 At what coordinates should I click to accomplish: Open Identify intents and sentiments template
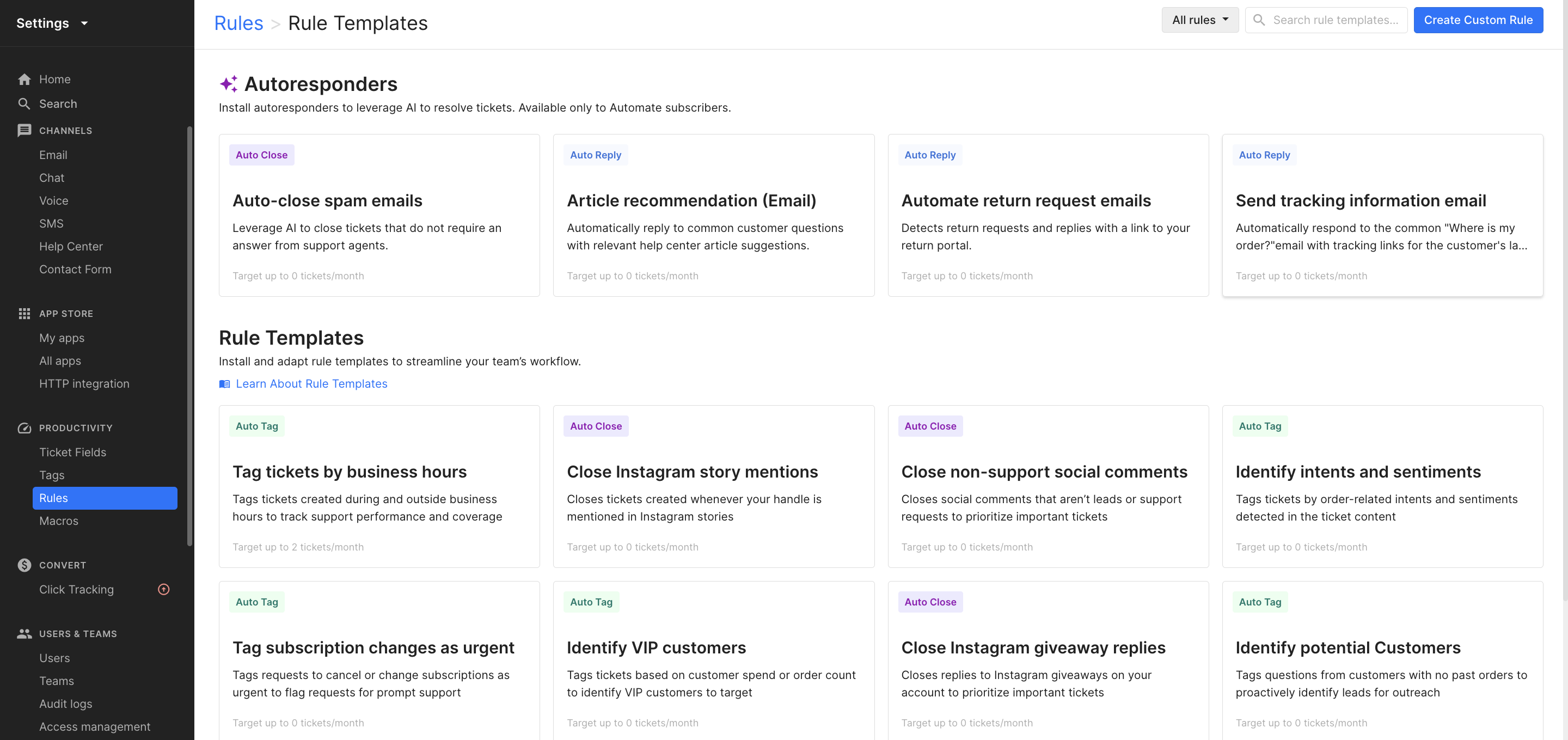(x=1382, y=487)
